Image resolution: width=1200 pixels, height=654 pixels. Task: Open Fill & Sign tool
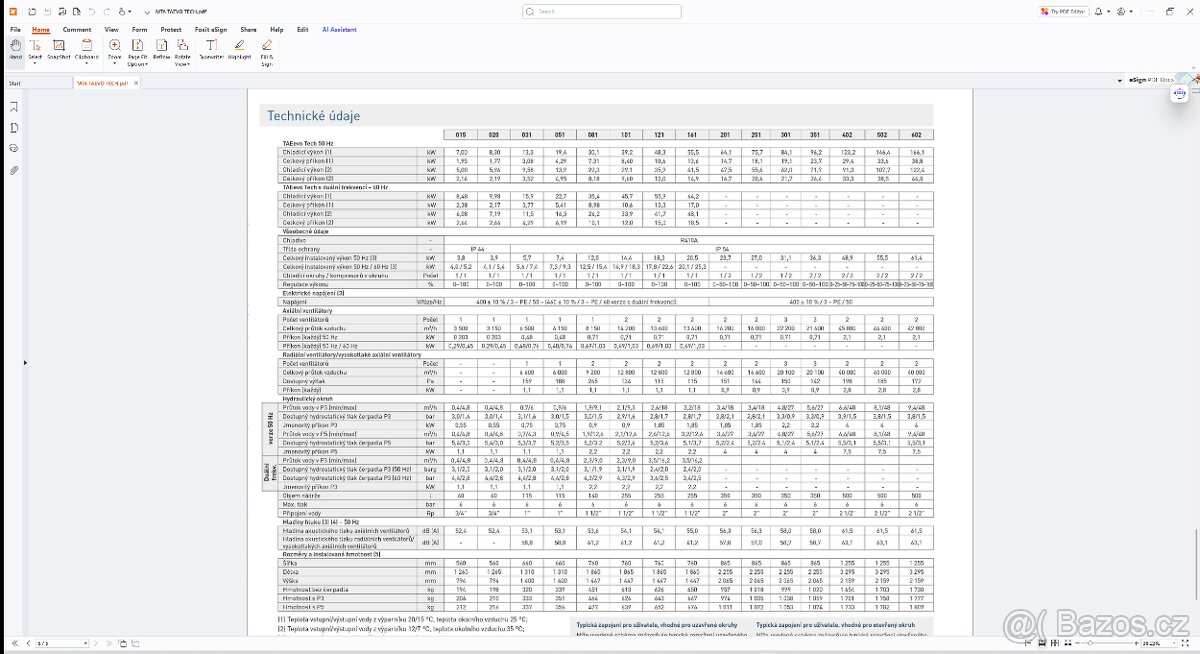coord(267,53)
